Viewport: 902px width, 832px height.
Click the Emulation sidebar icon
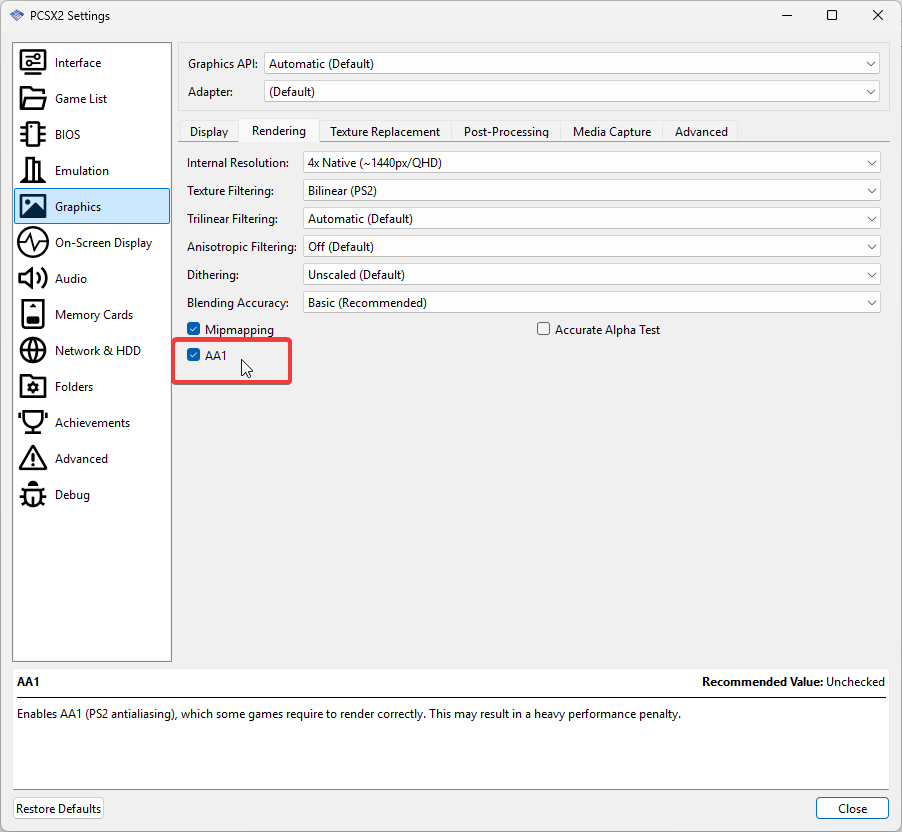point(33,170)
